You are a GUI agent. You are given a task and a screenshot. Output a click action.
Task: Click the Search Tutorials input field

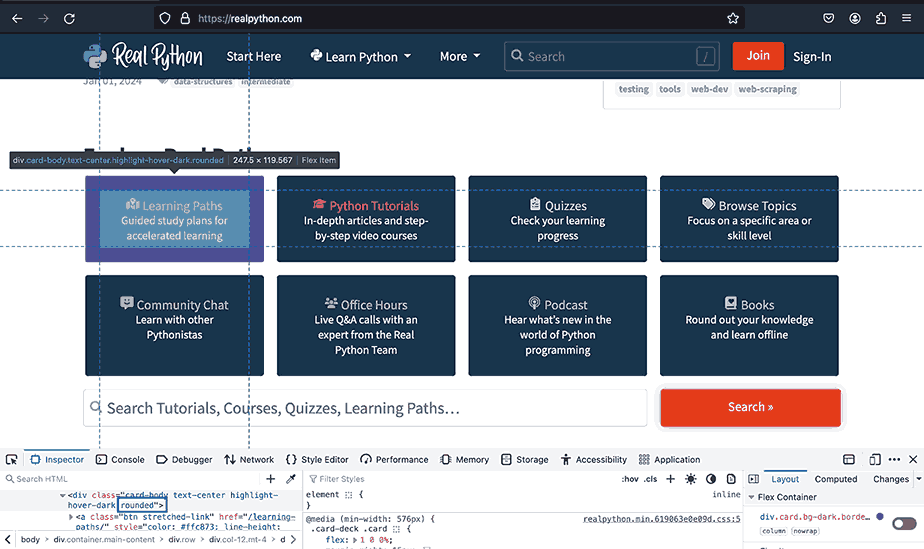click(x=365, y=408)
